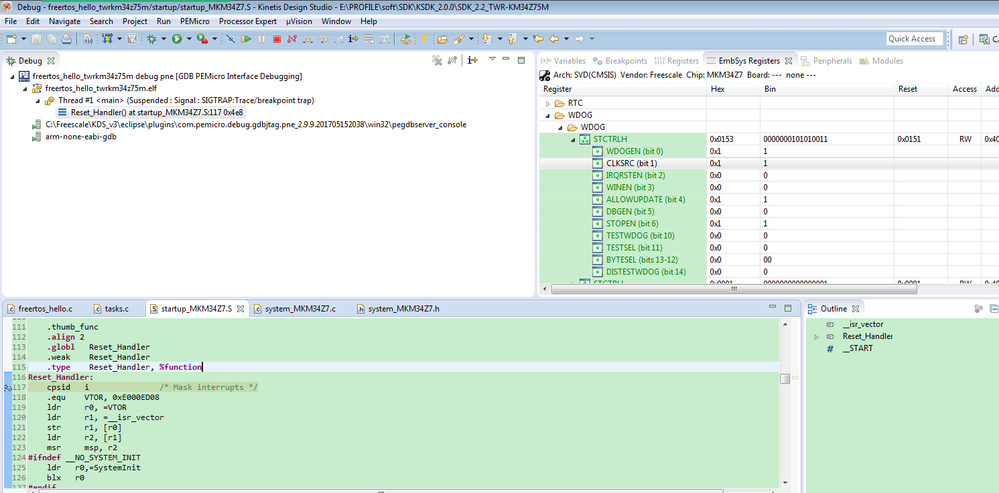Switch to the Peripherals tab

(826, 61)
